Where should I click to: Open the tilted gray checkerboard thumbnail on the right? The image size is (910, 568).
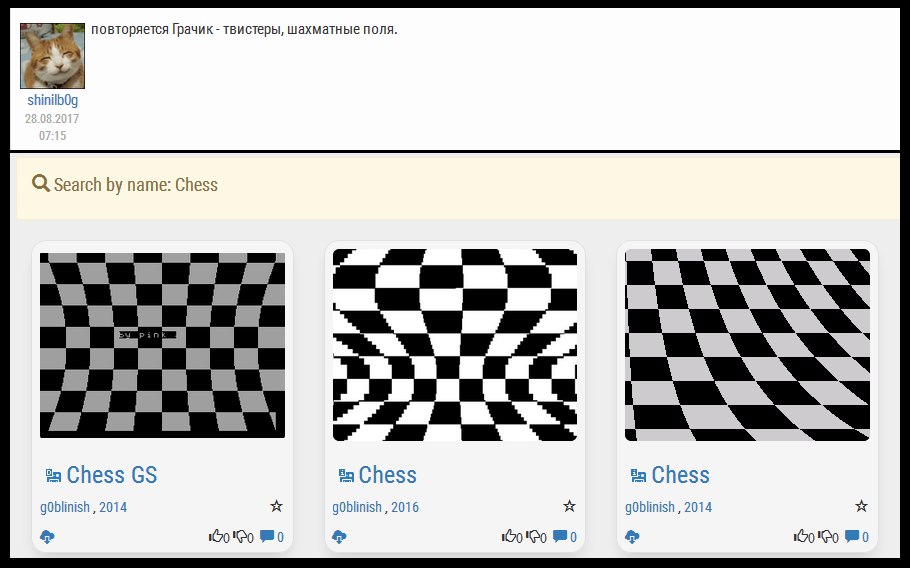click(x=747, y=345)
